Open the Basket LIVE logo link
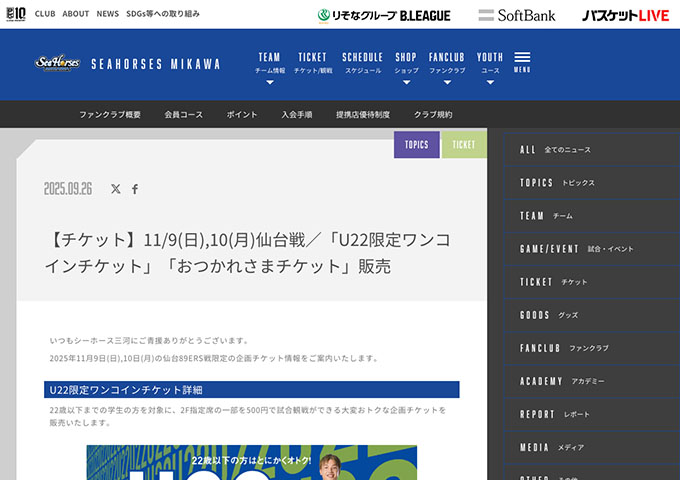The height and width of the screenshot is (480, 680). (x=625, y=16)
